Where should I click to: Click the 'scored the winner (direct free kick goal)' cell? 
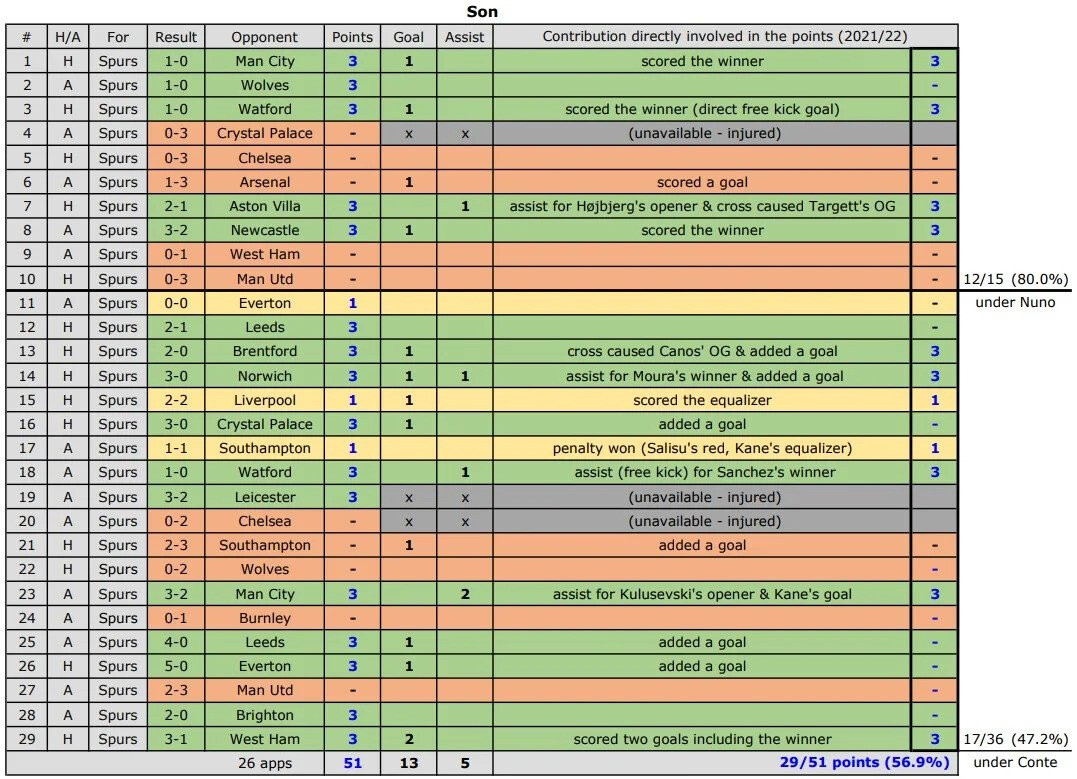702,109
